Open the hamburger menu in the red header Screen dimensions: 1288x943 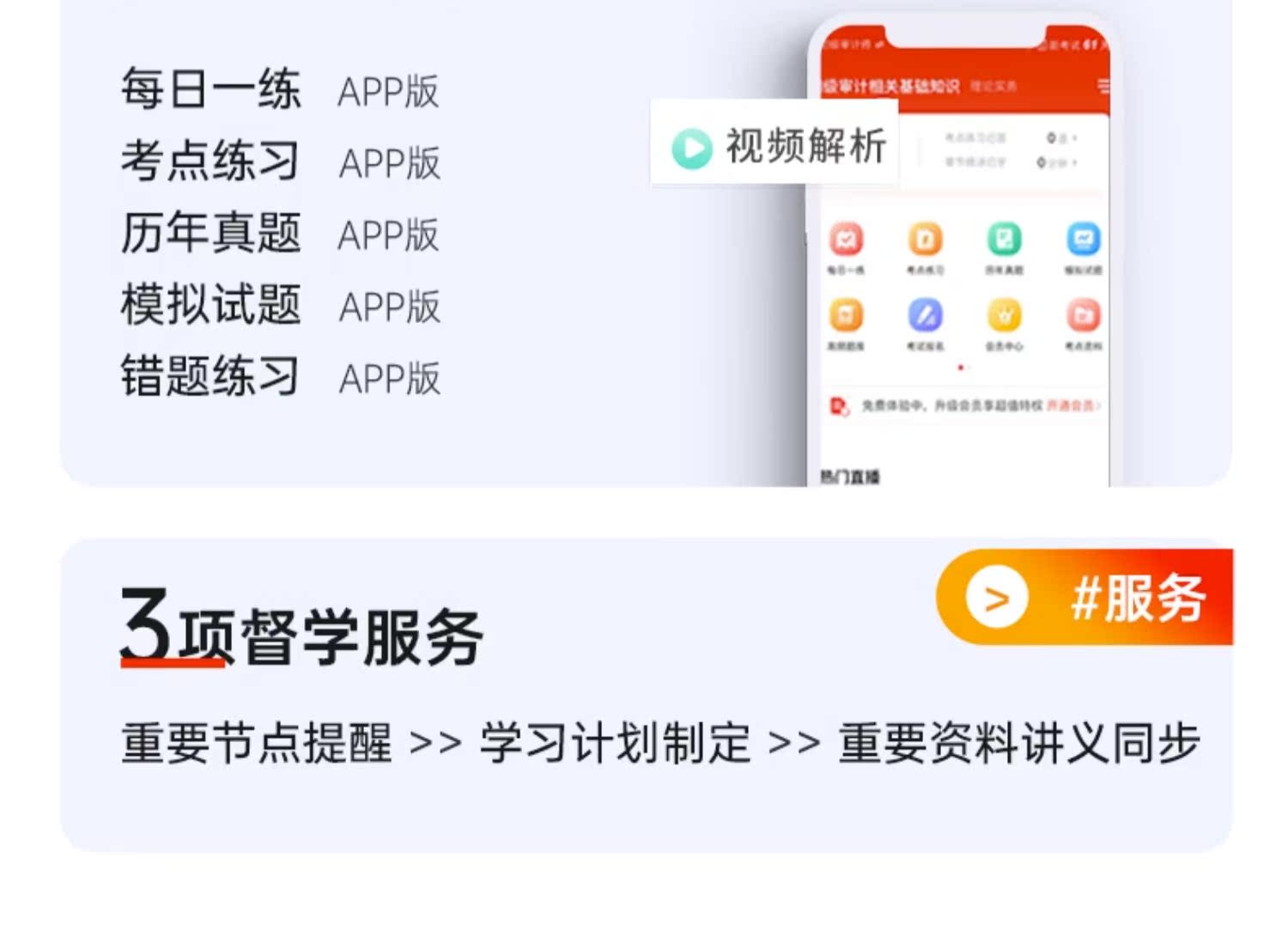point(1103,86)
